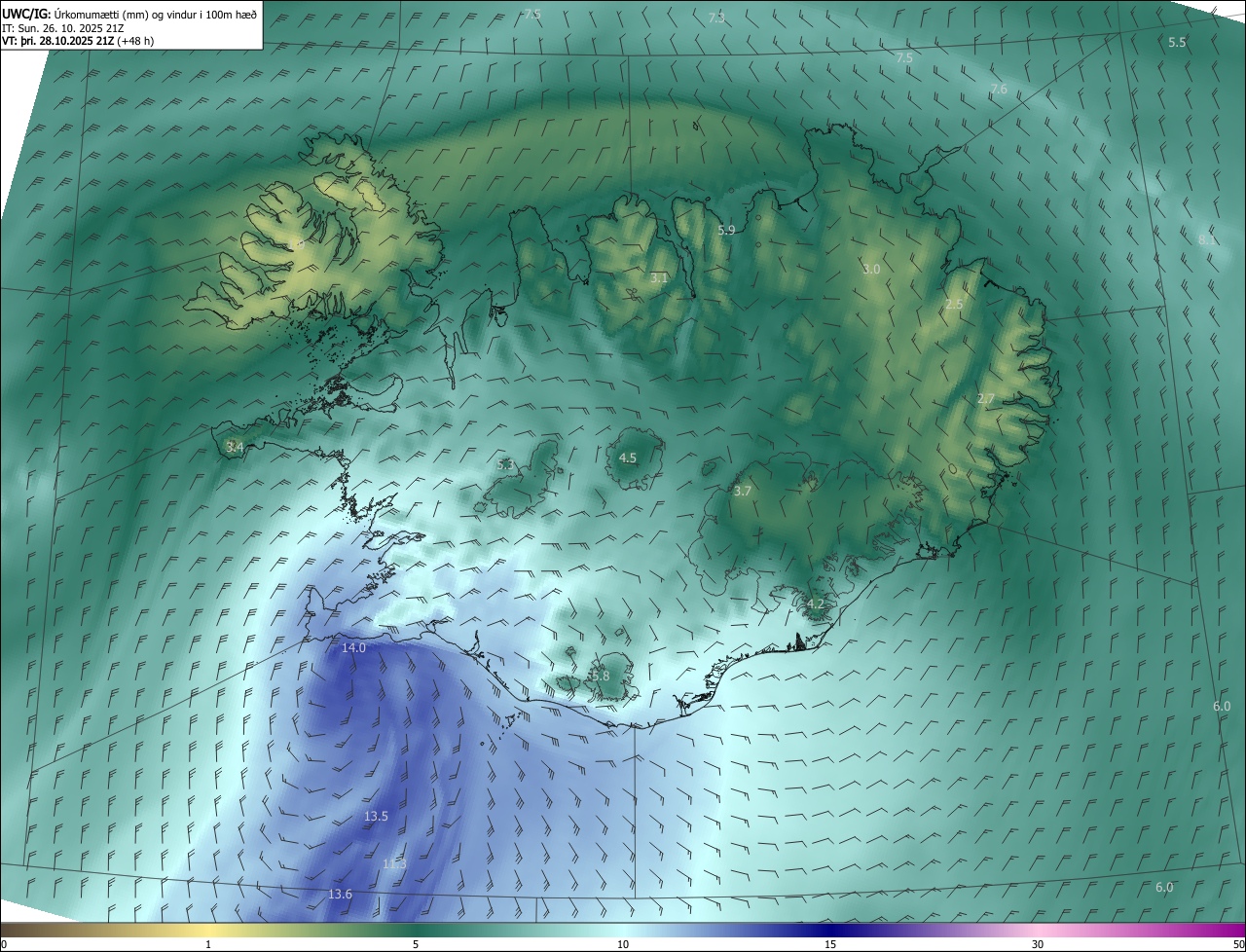Select the initial time line "IT: Sun. 26. 10. 2025 21Z"

[64, 27]
